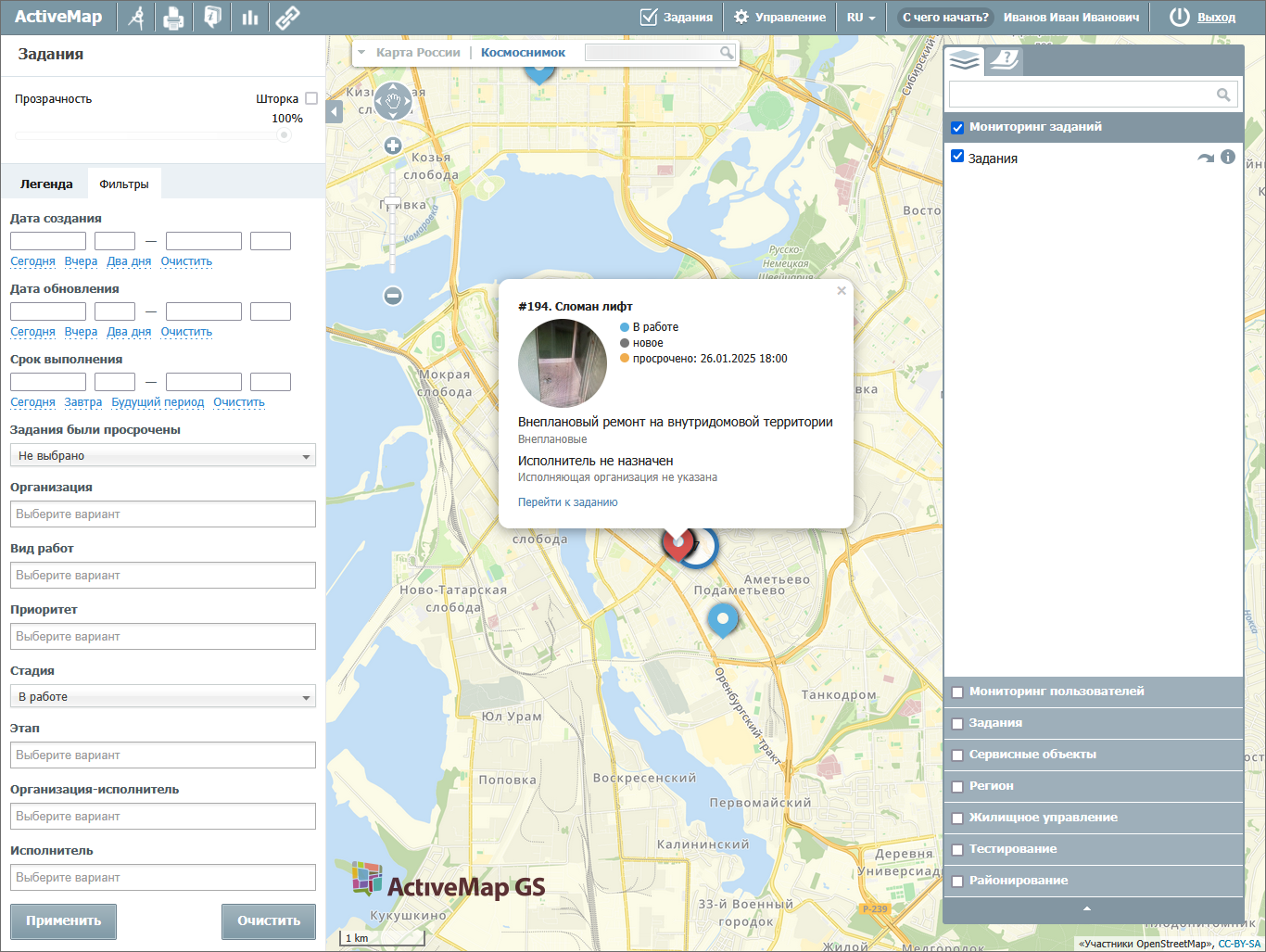Follow the Перейти к заданию link

(567, 502)
